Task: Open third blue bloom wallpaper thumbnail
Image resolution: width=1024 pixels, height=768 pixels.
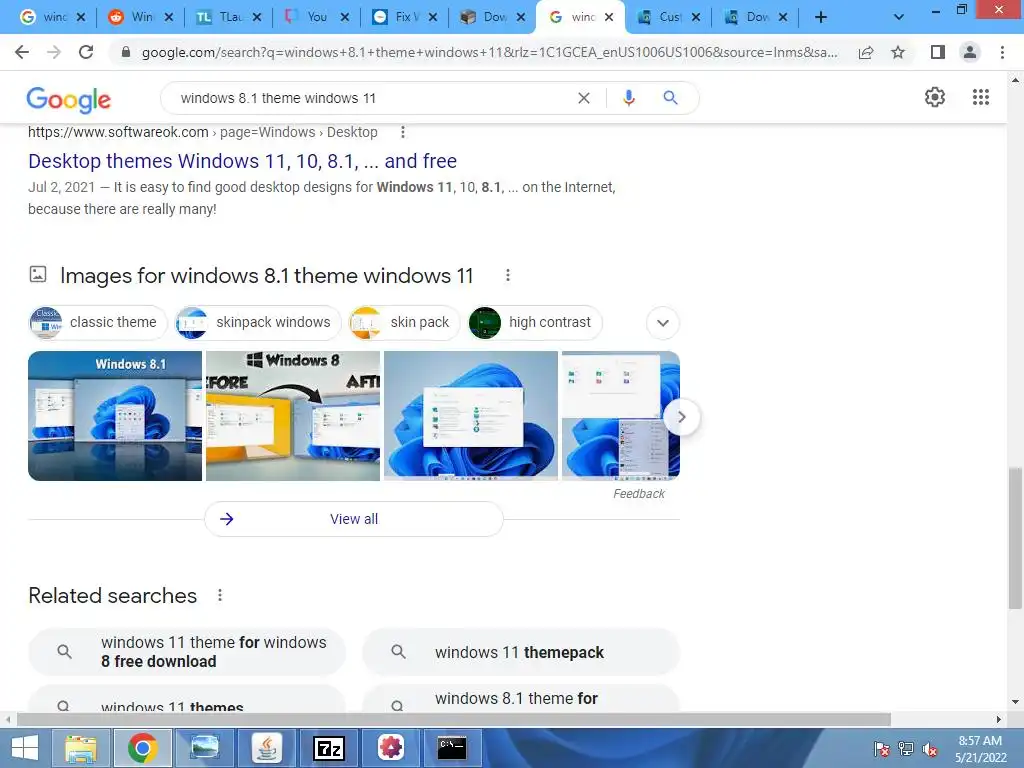Action: click(471, 416)
